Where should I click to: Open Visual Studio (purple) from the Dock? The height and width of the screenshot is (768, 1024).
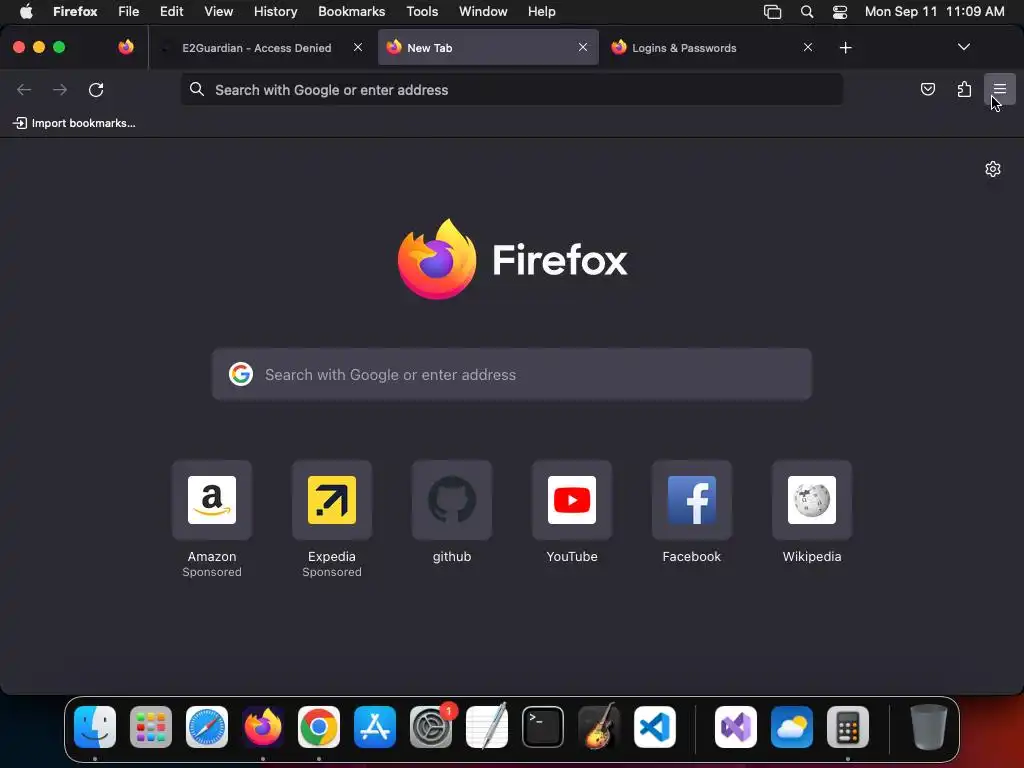736,727
